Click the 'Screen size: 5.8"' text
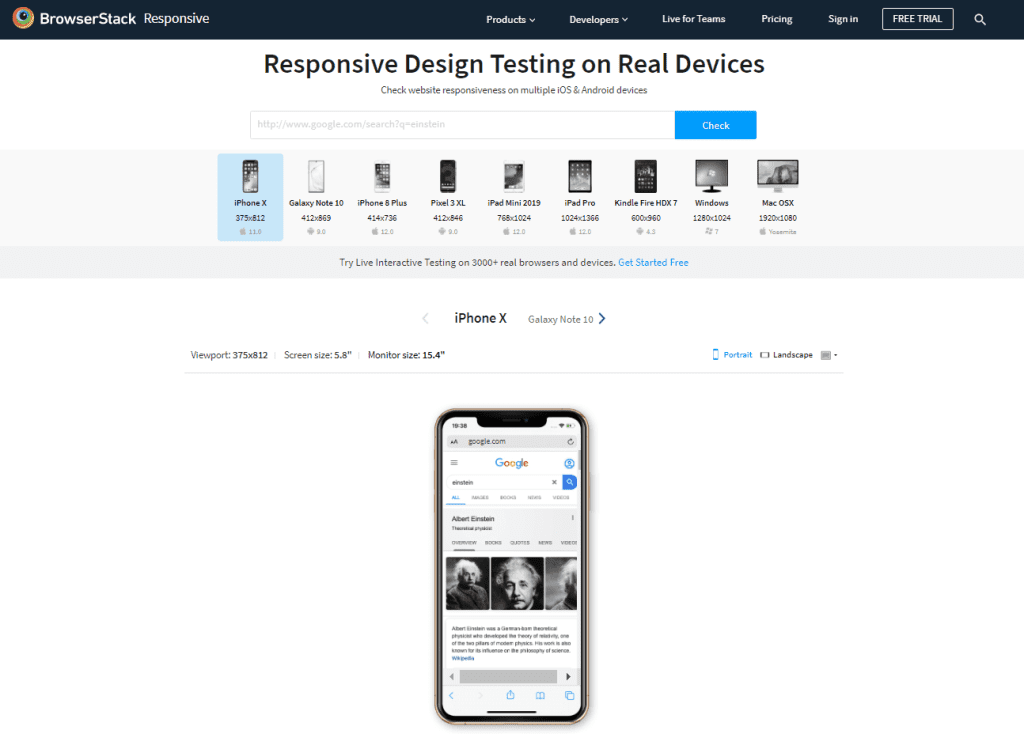The image size is (1024, 734). point(317,355)
